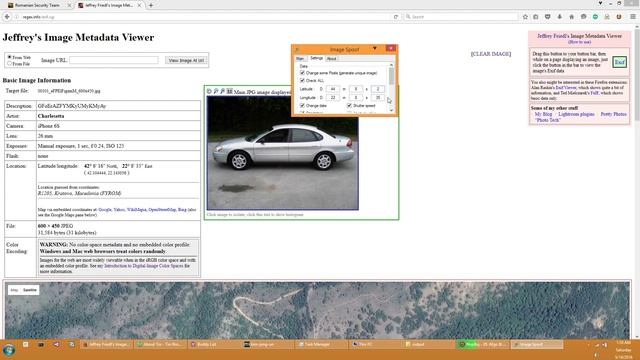The height and width of the screenshot is (360, 640).
Task: Open the OpenStreetMap link
Action: [x=162, y=209]
